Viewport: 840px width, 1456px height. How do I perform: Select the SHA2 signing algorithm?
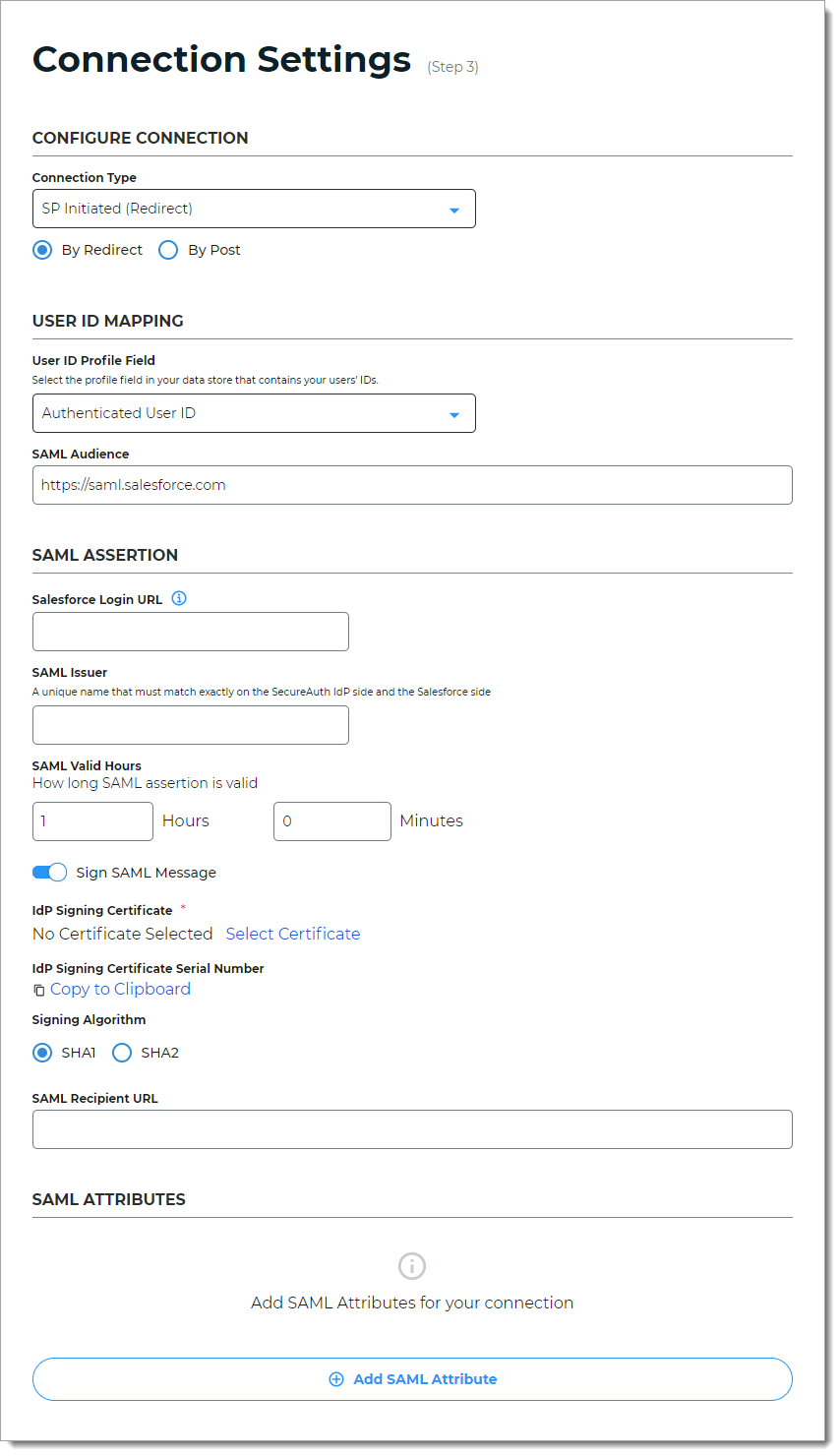pyautogui.click(x=122, y=1053)
